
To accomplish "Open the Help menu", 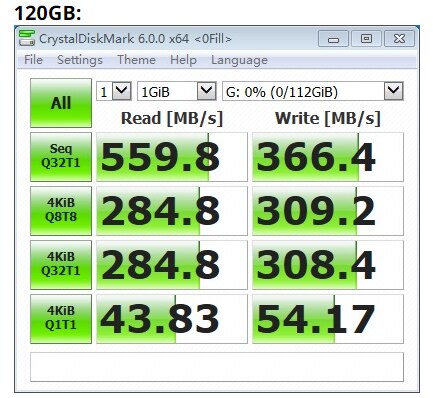I will [183, 60].
